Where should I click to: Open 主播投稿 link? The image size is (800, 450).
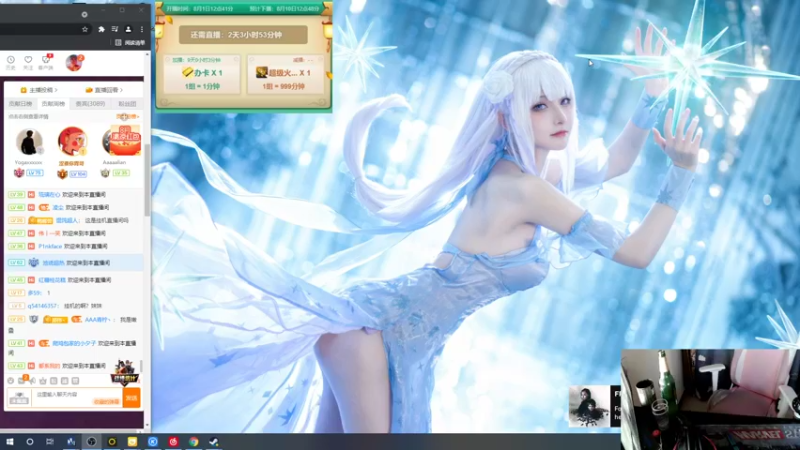point(39,90)
